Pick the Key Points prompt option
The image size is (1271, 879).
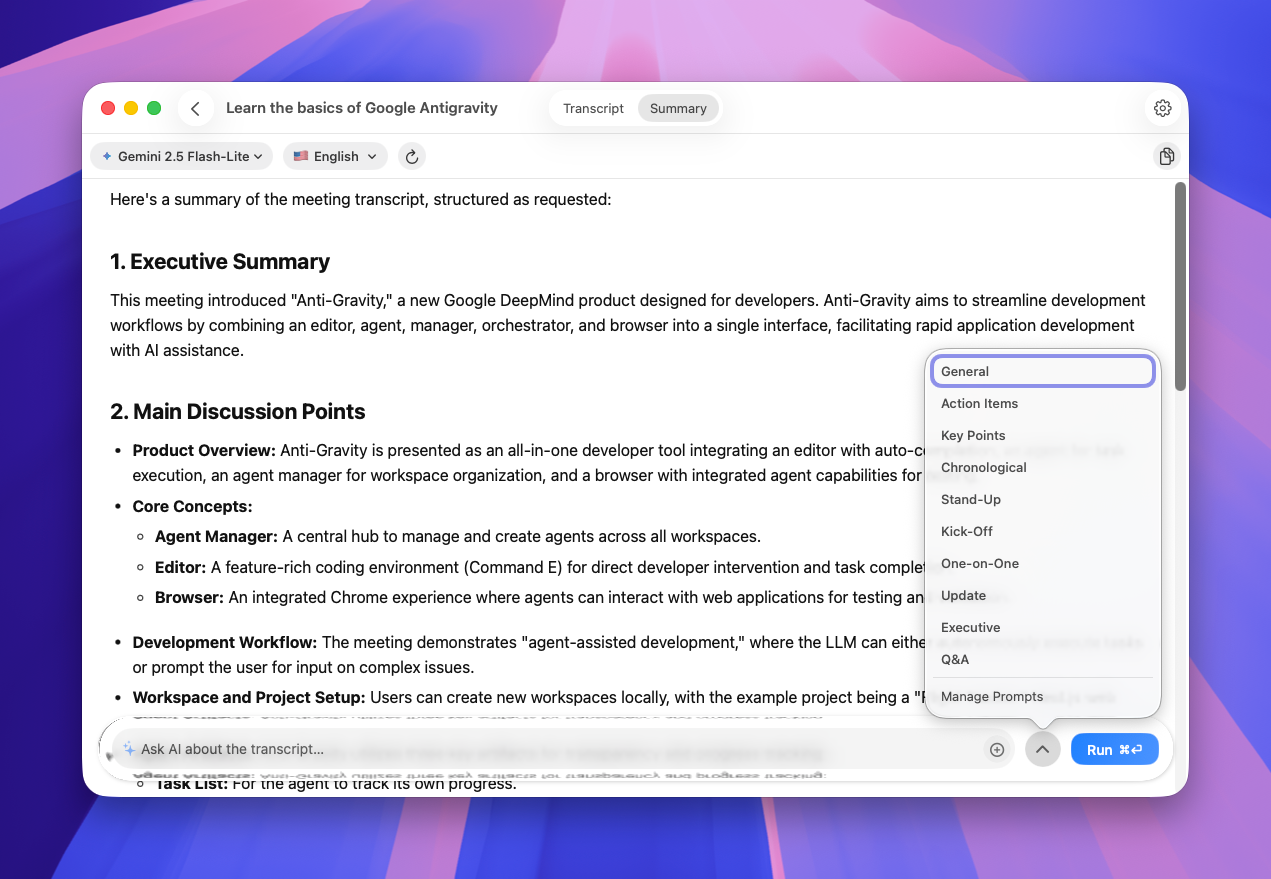pos(973,436)
